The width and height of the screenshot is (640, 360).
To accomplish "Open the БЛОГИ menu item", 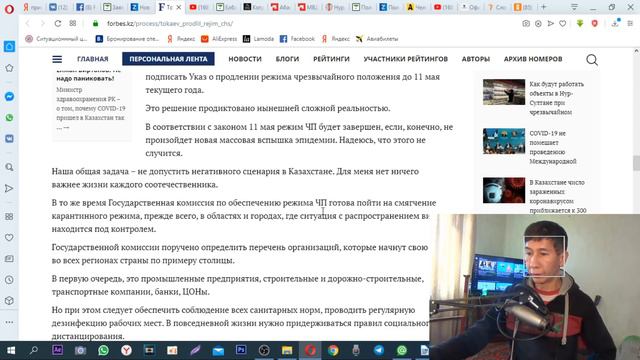I will click(x=287, y=59).
